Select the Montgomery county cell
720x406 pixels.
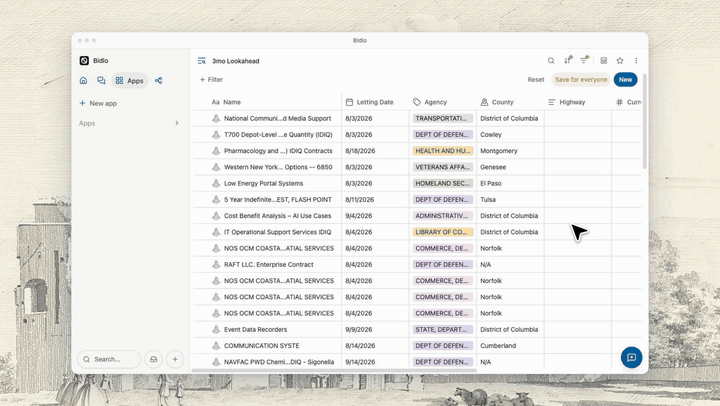coord(510,151)
